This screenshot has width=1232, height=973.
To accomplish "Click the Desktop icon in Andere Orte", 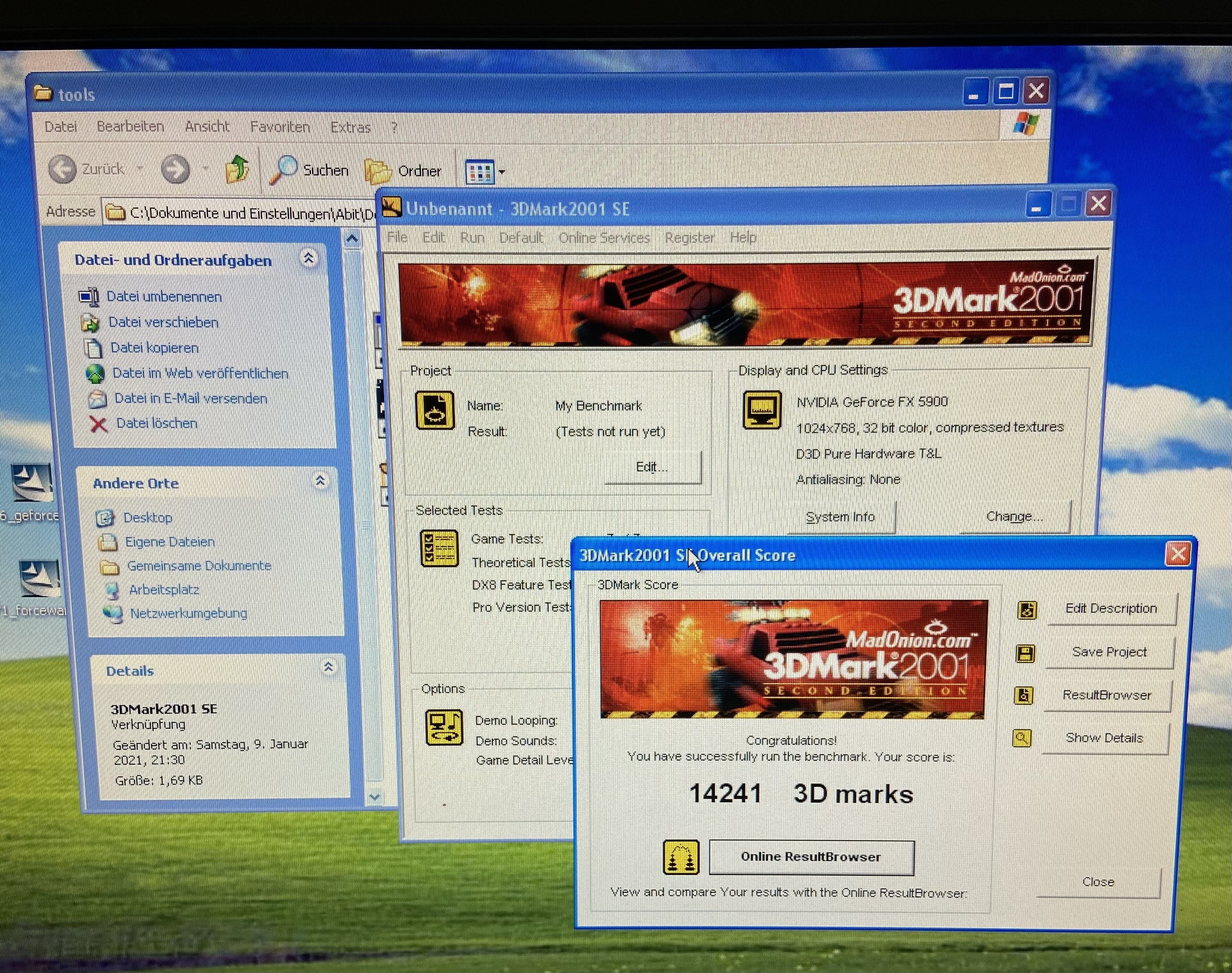I will point(105,518).
